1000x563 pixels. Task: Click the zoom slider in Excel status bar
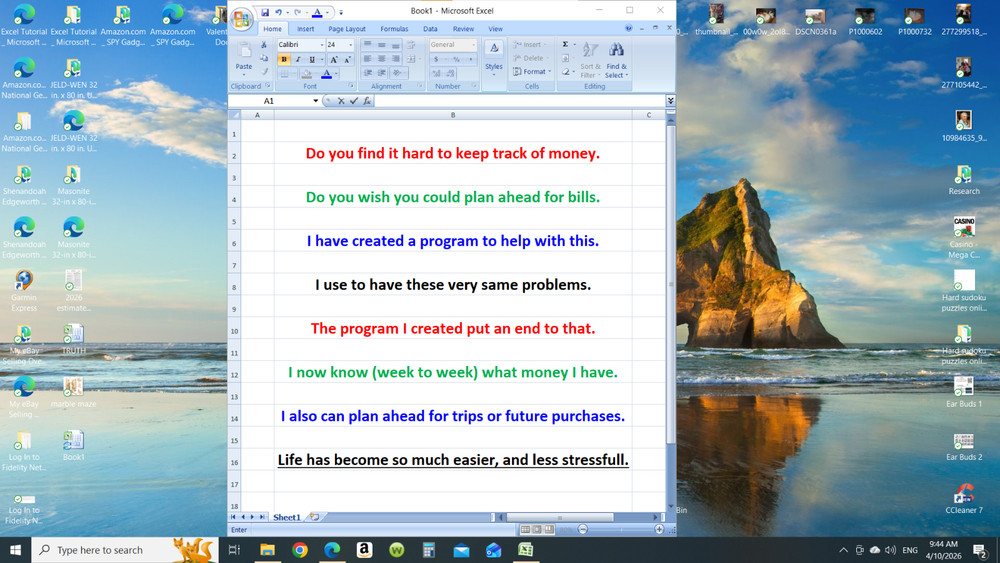(x=621, y=529)
